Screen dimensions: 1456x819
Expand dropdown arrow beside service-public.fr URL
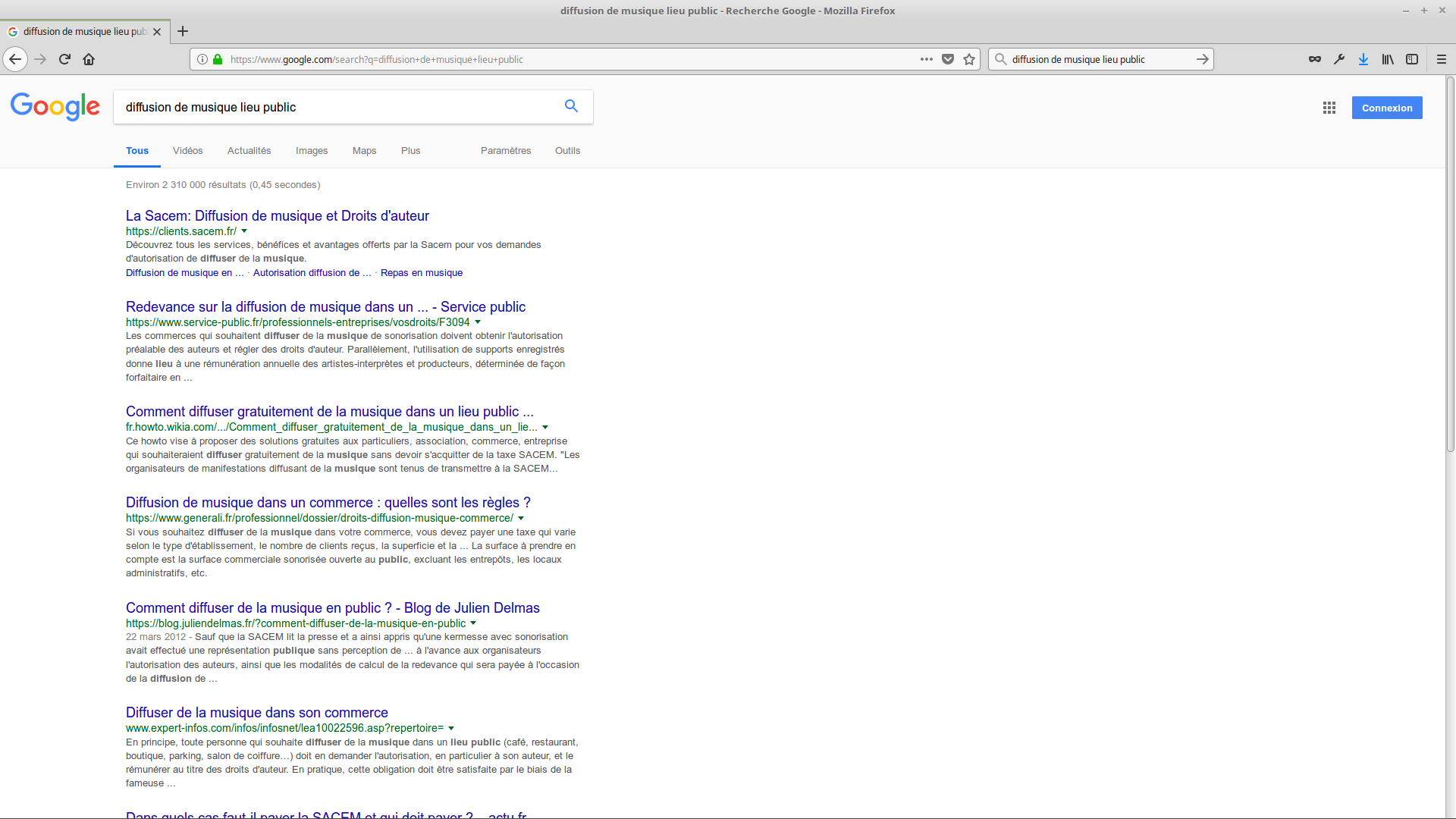point(478,322)
